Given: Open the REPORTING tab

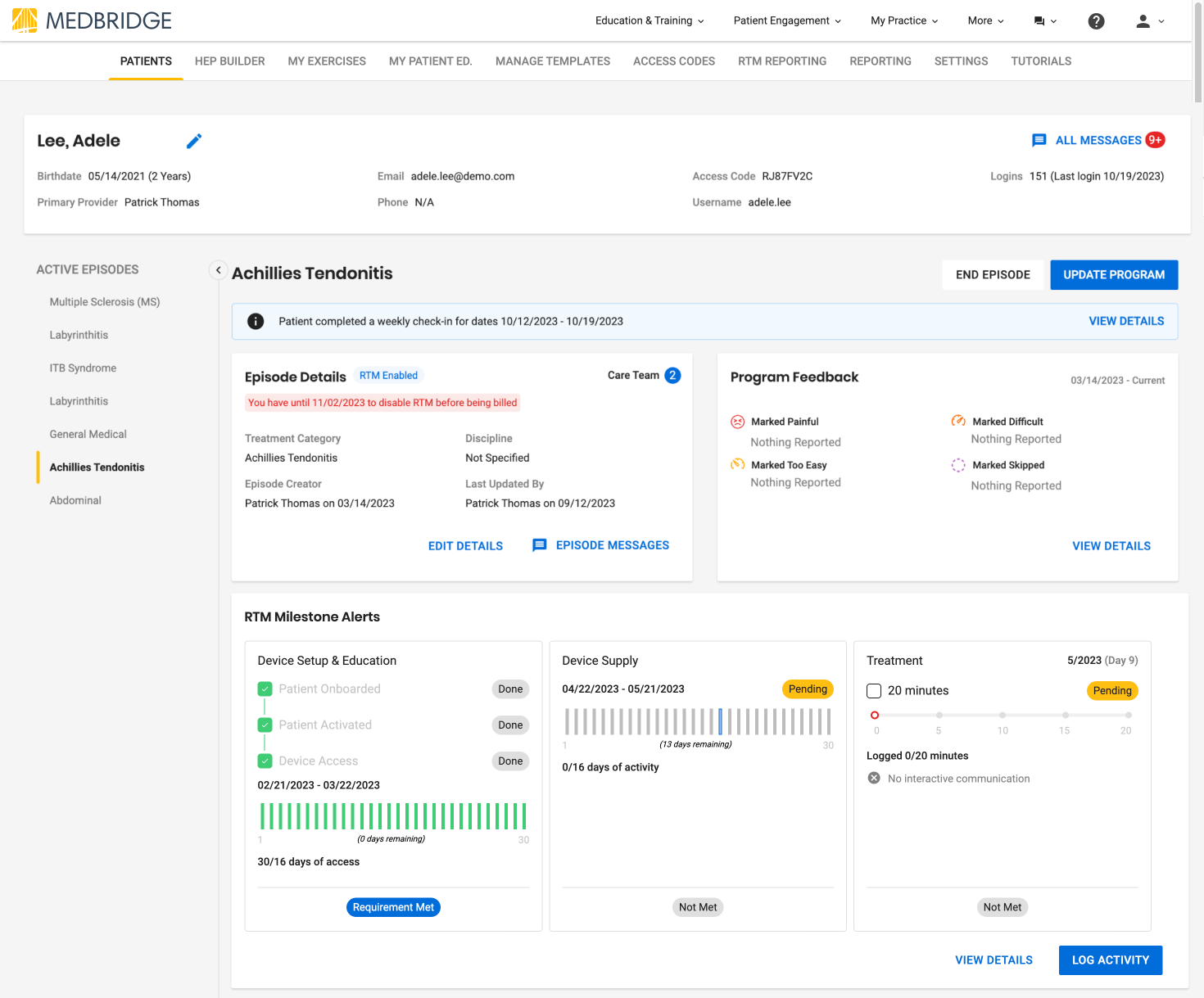Looking at the screenshot, I should (880, 61).
